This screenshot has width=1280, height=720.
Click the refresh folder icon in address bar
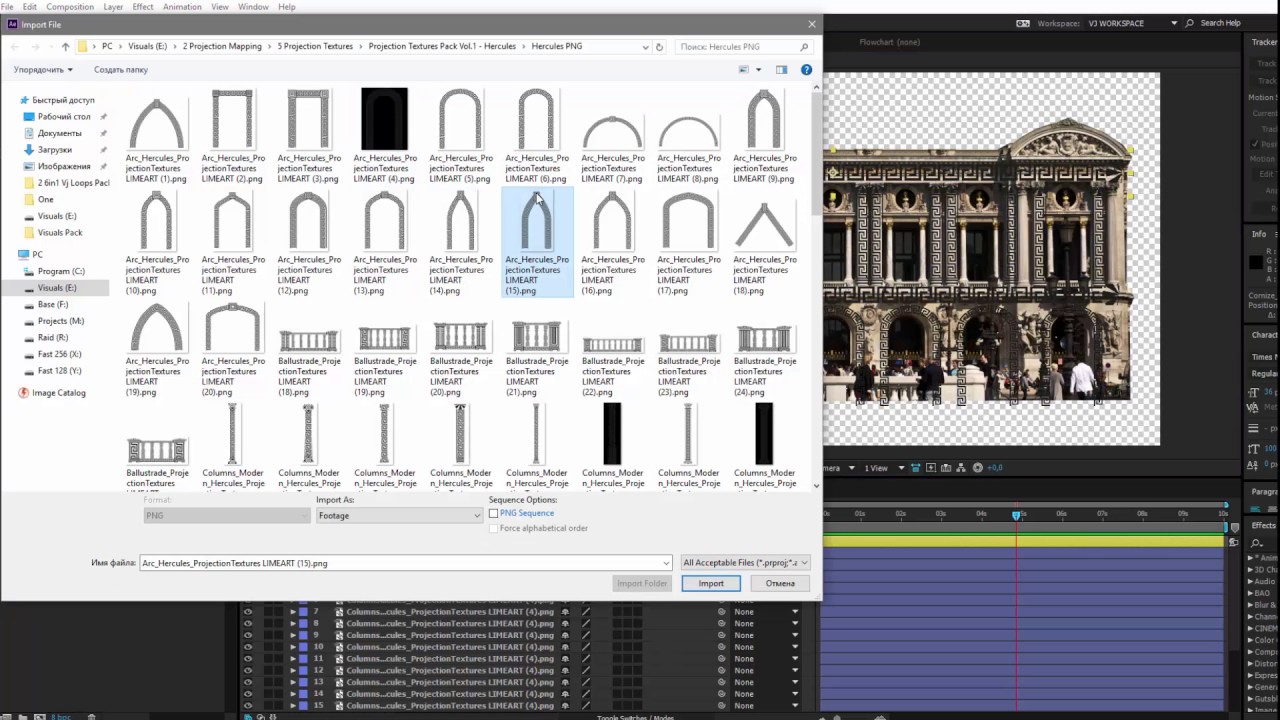pyautogui.click(x=659, y=47)
